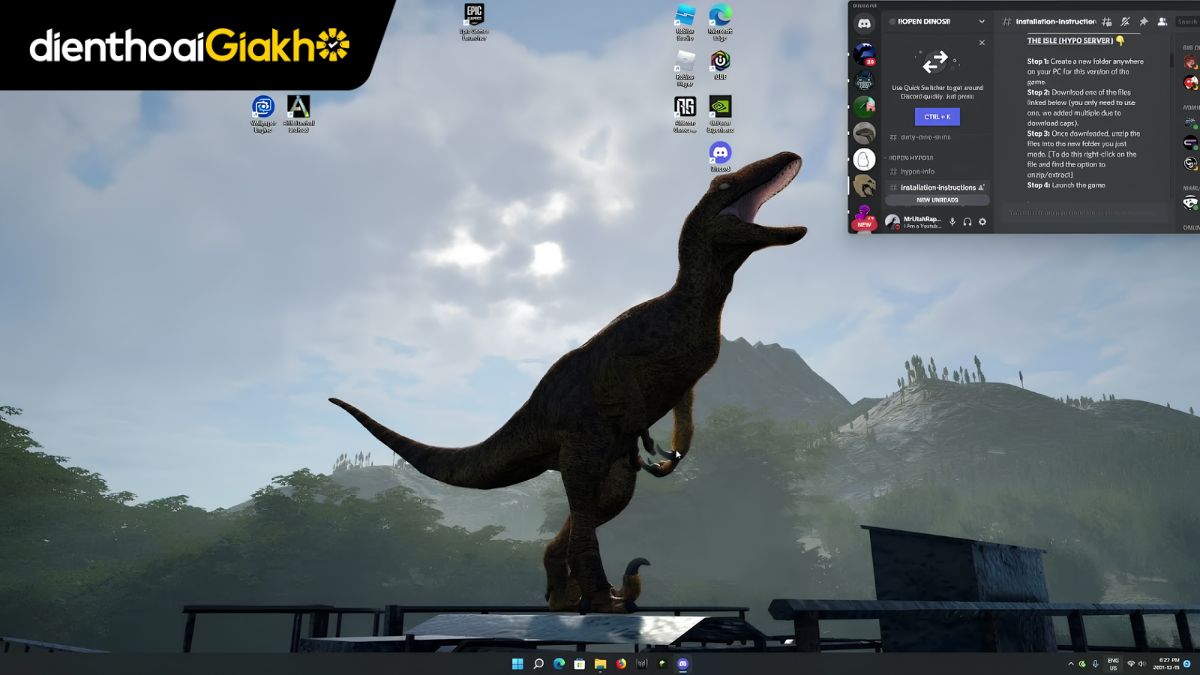This screenshot has width=1200, height=675.
Task: Select the white egg server icon in Discord
Action: point(864,159)
